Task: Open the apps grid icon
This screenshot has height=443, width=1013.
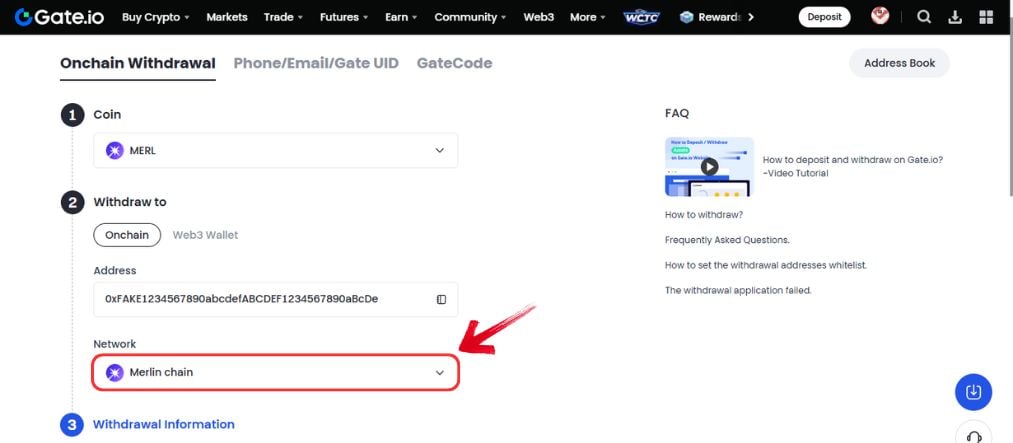Action: click(x=986, y=17)
